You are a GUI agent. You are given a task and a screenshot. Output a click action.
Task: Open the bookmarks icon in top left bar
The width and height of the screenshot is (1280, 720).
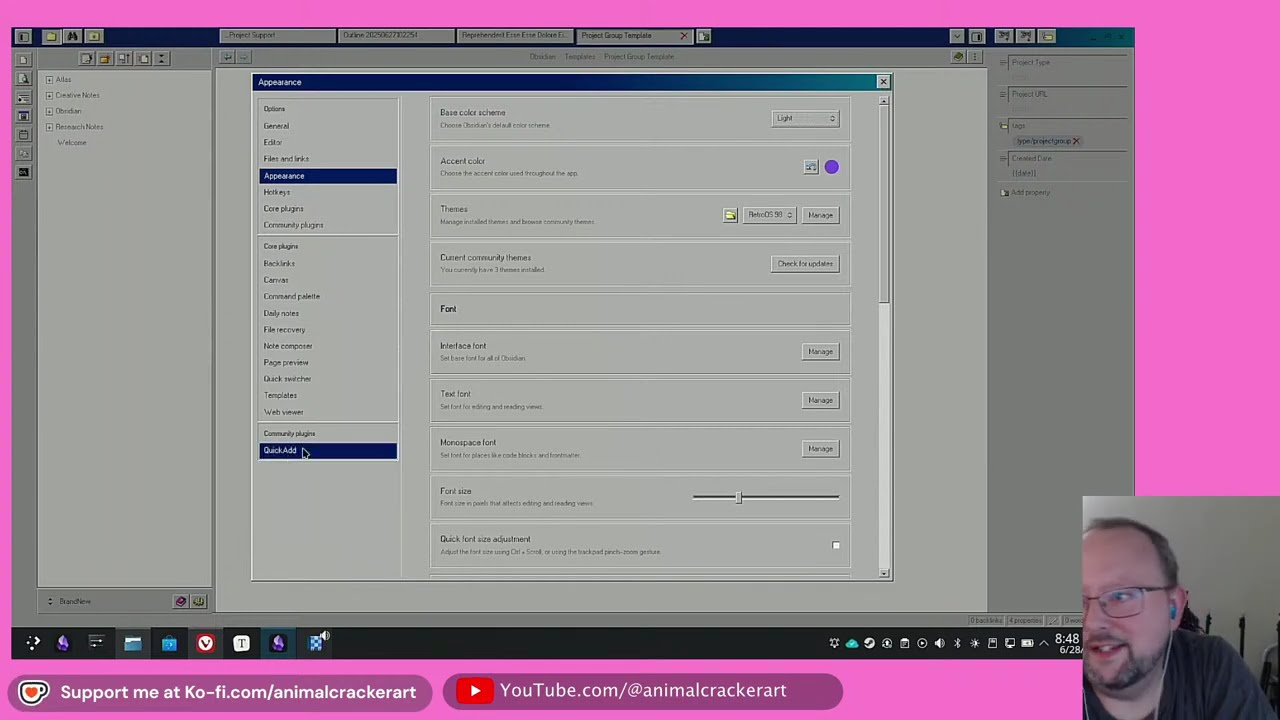pos(94,36)
